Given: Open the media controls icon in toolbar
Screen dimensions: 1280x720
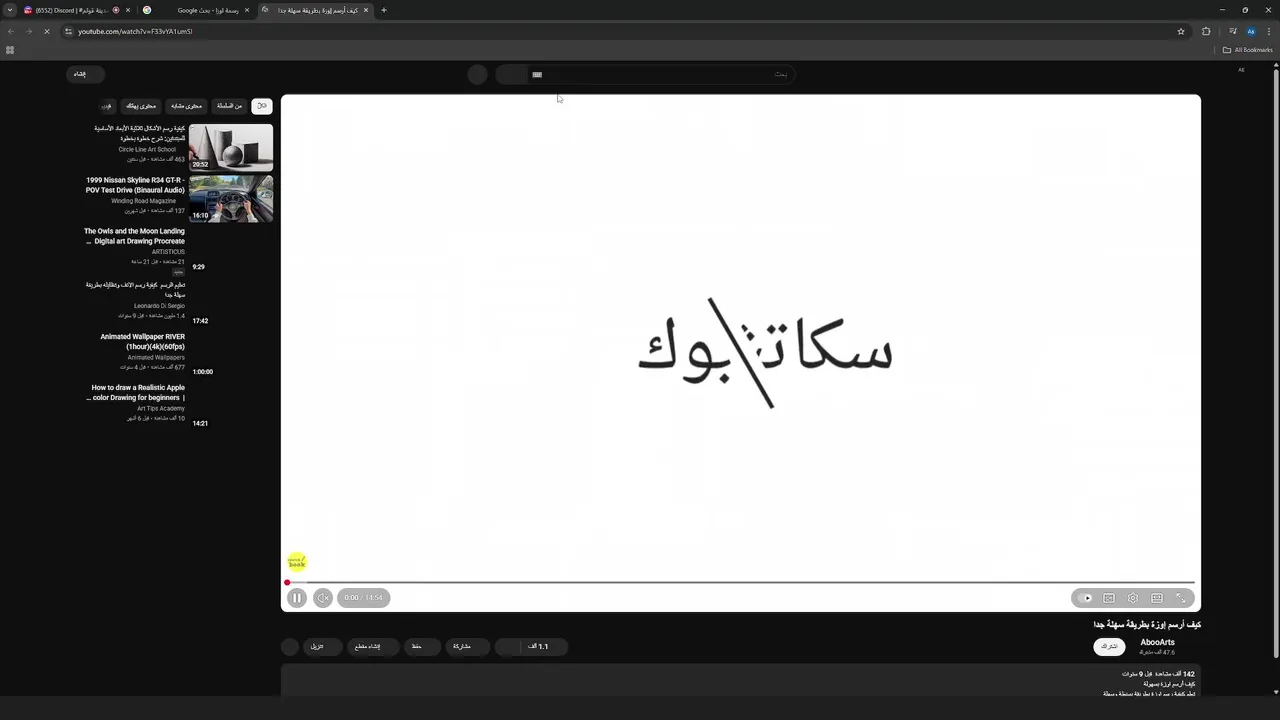Looking at the screenshot, I should coord(1233,31).
